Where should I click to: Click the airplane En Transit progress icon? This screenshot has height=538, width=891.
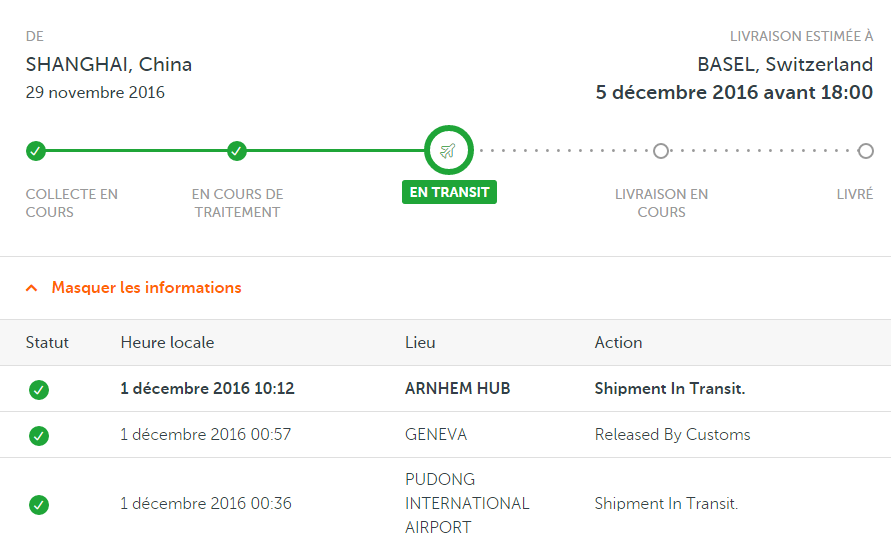(448, 151)
